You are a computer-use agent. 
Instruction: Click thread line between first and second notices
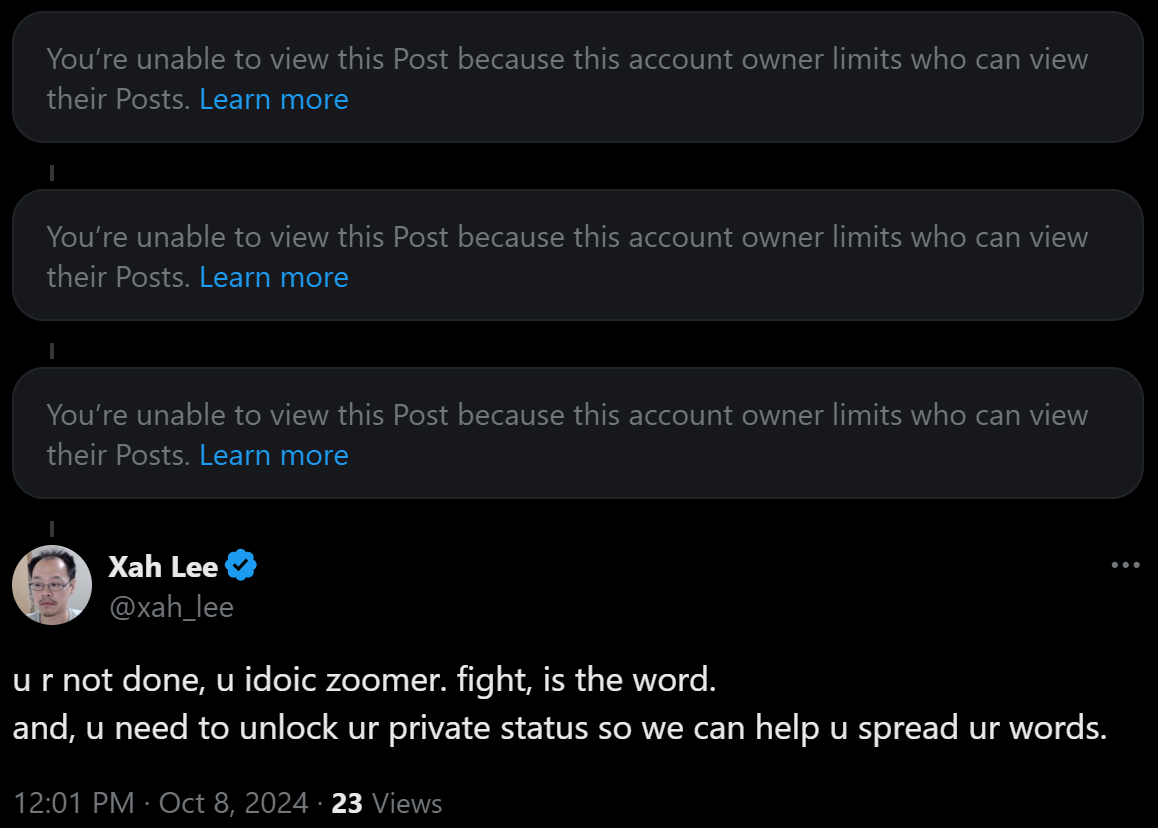point(51,173)
